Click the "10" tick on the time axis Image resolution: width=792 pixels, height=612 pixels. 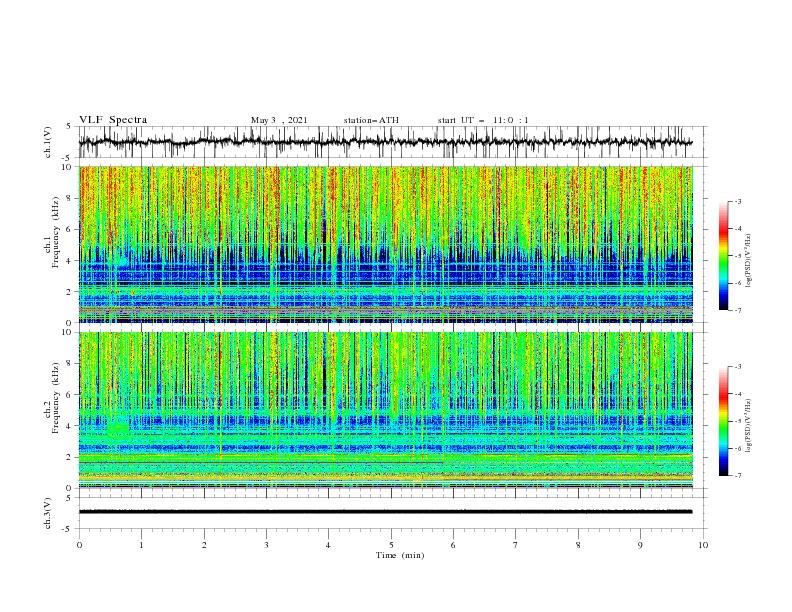point(703,545)
